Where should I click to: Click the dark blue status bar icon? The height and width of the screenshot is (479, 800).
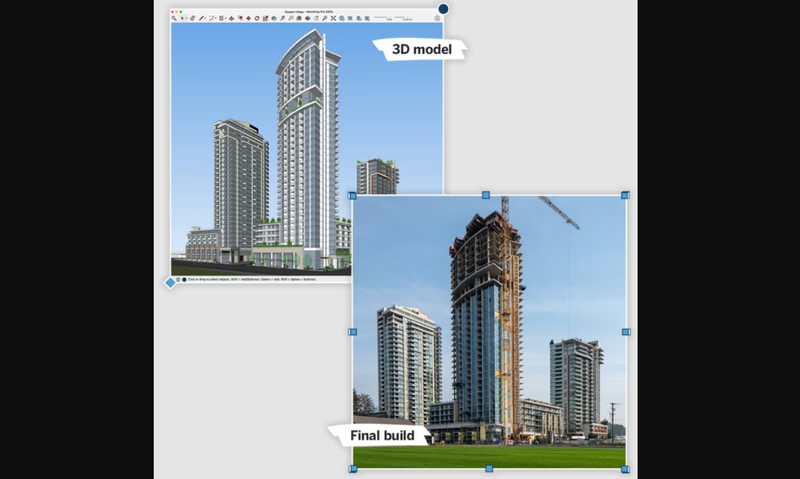tap(184, 280)
